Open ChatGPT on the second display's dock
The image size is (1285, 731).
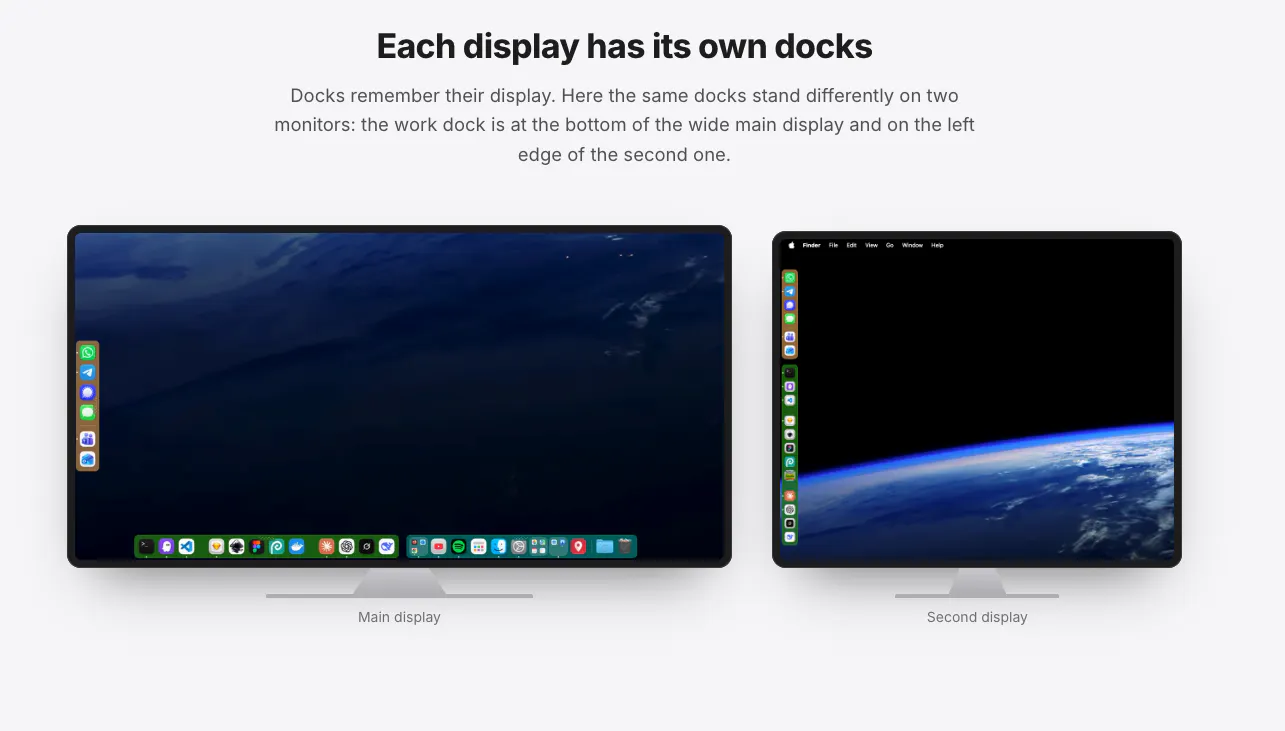coord(790,509)
